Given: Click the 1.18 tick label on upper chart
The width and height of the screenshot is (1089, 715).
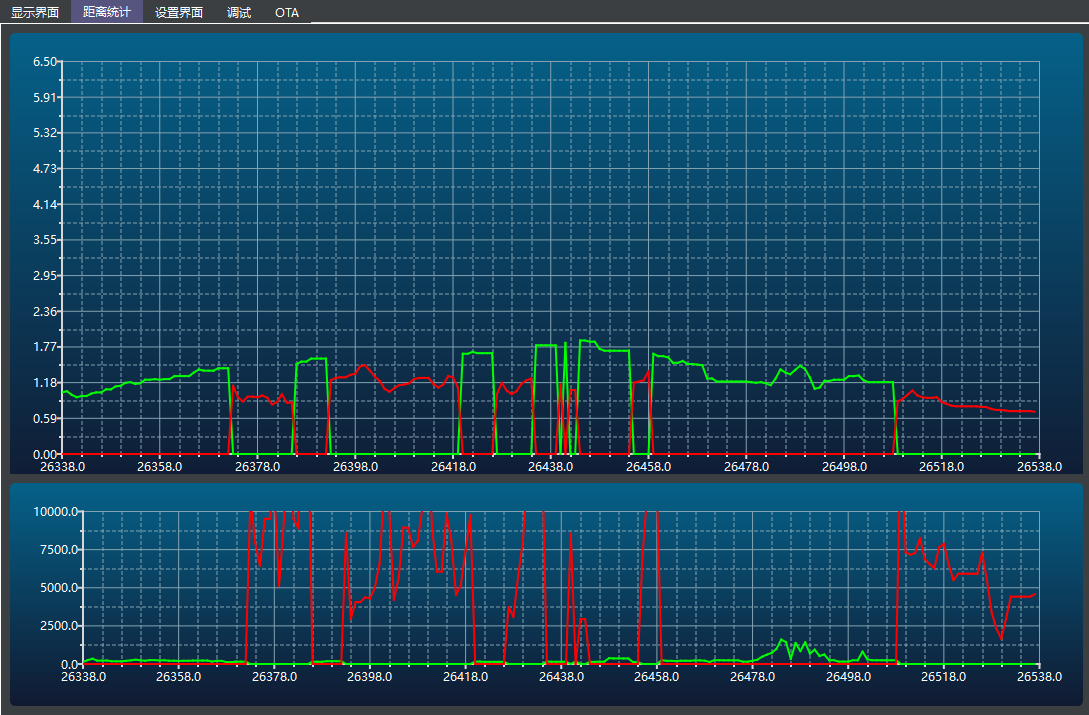Looking at the screenshot, I should coord(45,383).
